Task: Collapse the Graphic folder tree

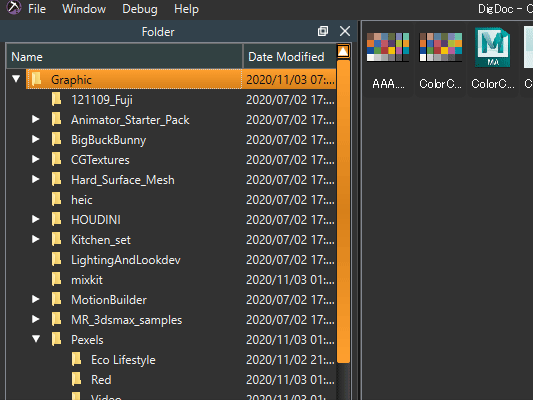Action: coord(16,79)
